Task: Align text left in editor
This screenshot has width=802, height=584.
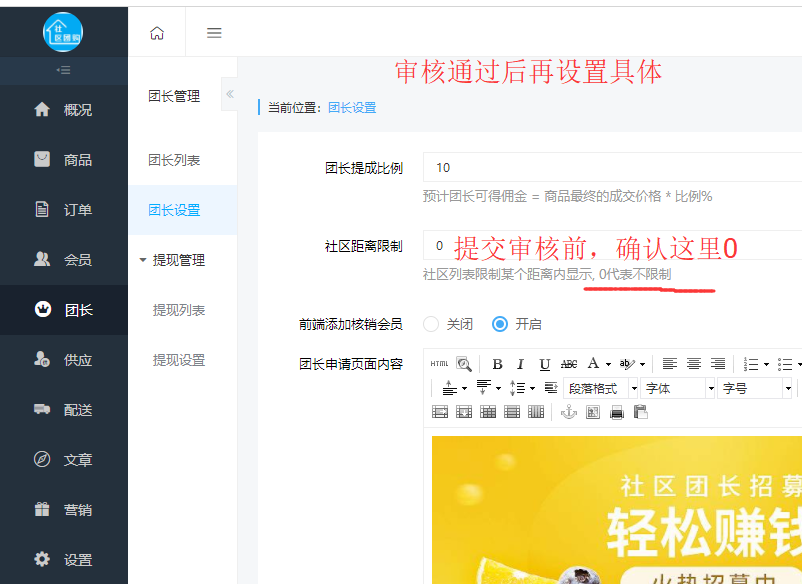Action: click(x=670, y=364)
